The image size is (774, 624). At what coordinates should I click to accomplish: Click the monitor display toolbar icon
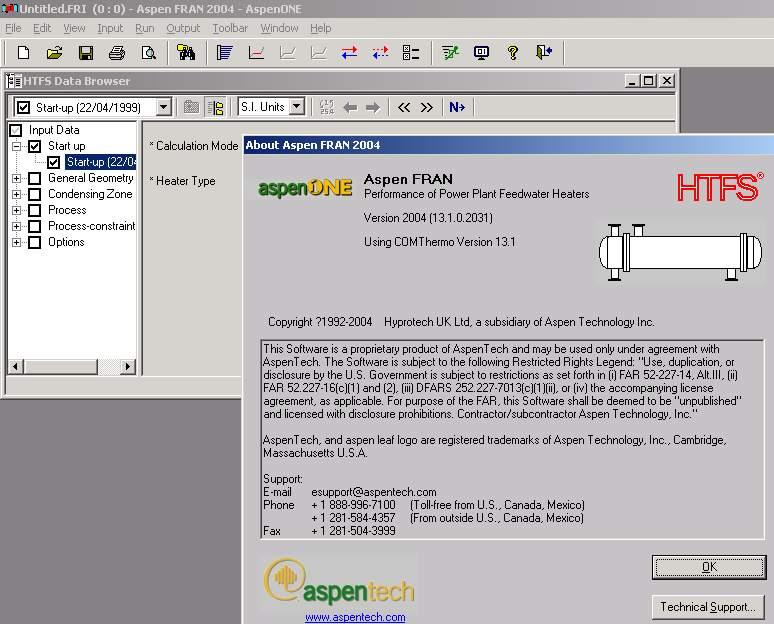(481, 52)
